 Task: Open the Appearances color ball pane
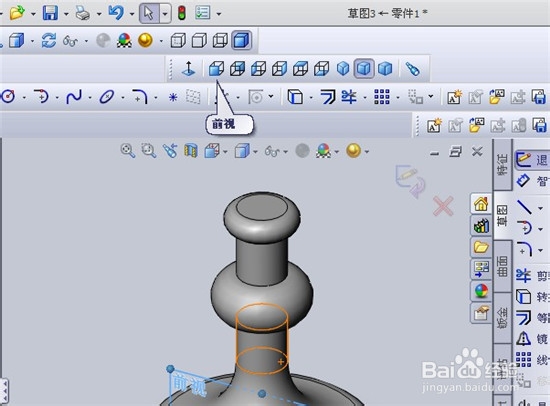point(481,291)
